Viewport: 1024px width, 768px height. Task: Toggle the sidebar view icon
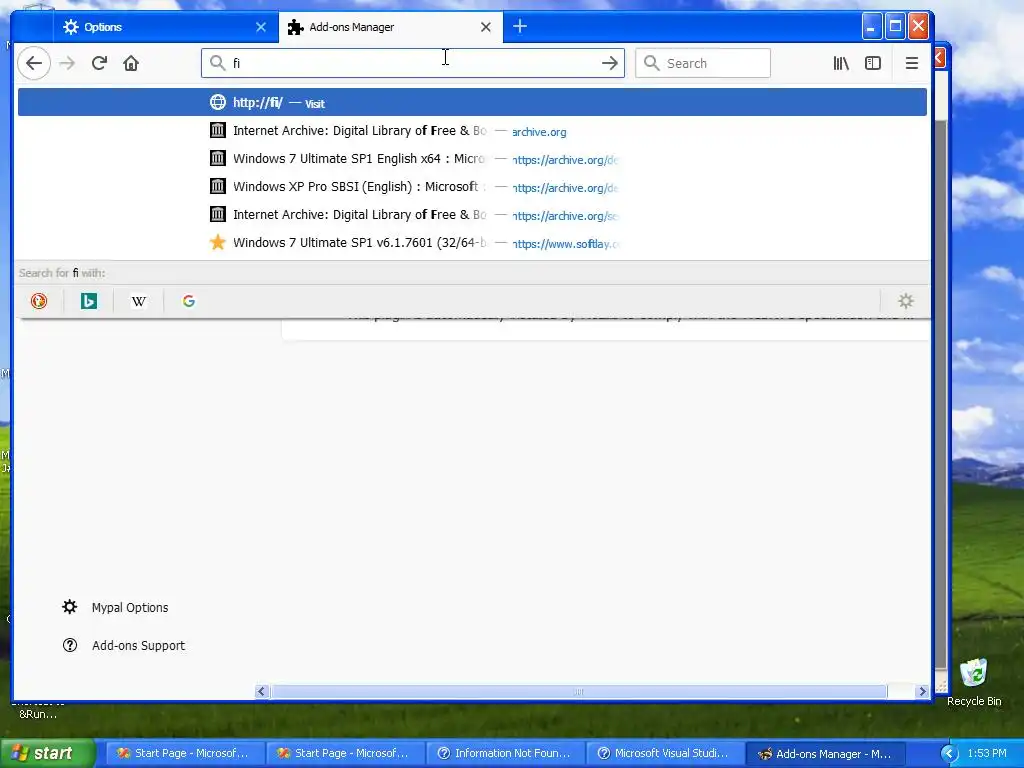point(873,63)
